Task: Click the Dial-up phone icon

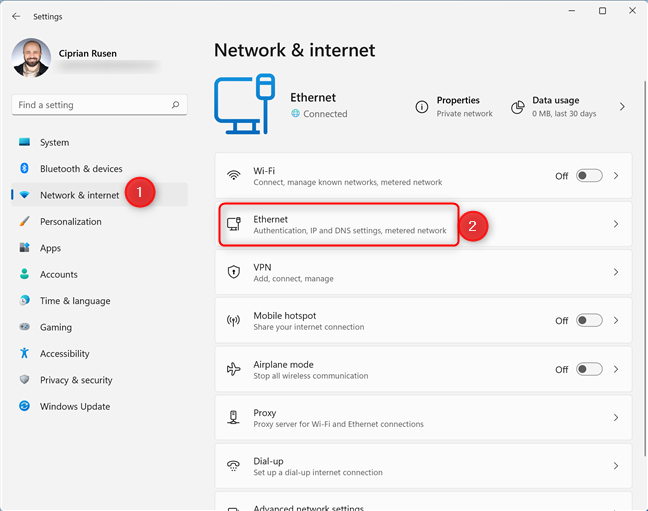Action: point(233,466)
